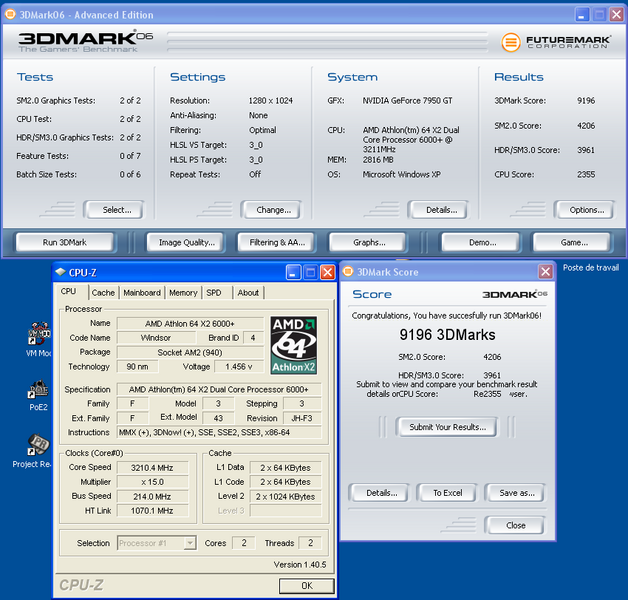
Task: Open Filtering & AA... tool
Action: click(276, 242)
